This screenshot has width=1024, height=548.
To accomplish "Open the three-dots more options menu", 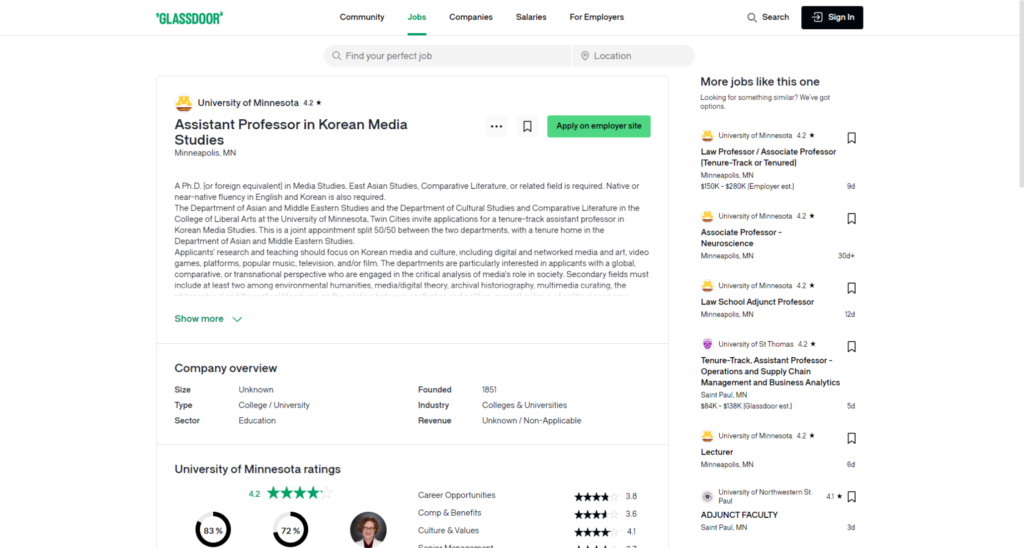I will coord(496,127).
